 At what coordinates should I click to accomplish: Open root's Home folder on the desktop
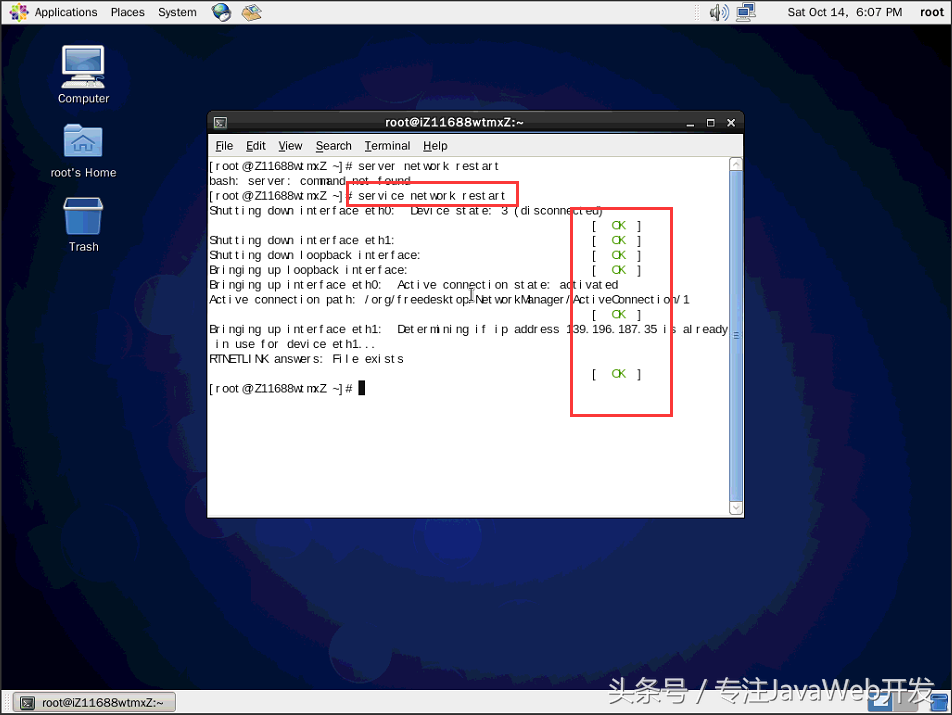pyautogui.click(x=82, y=143)
